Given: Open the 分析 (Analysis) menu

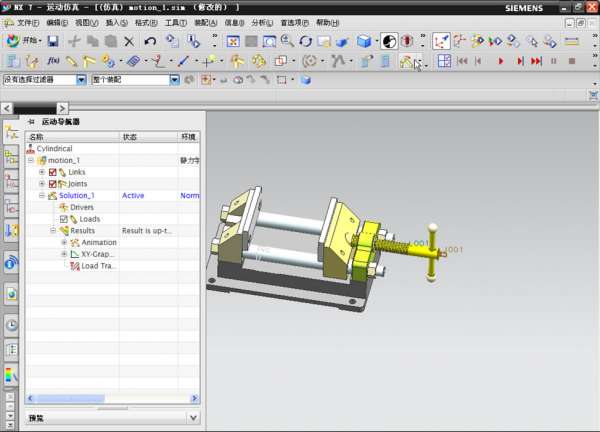Looking at the screenshot, I should [262, 23].
